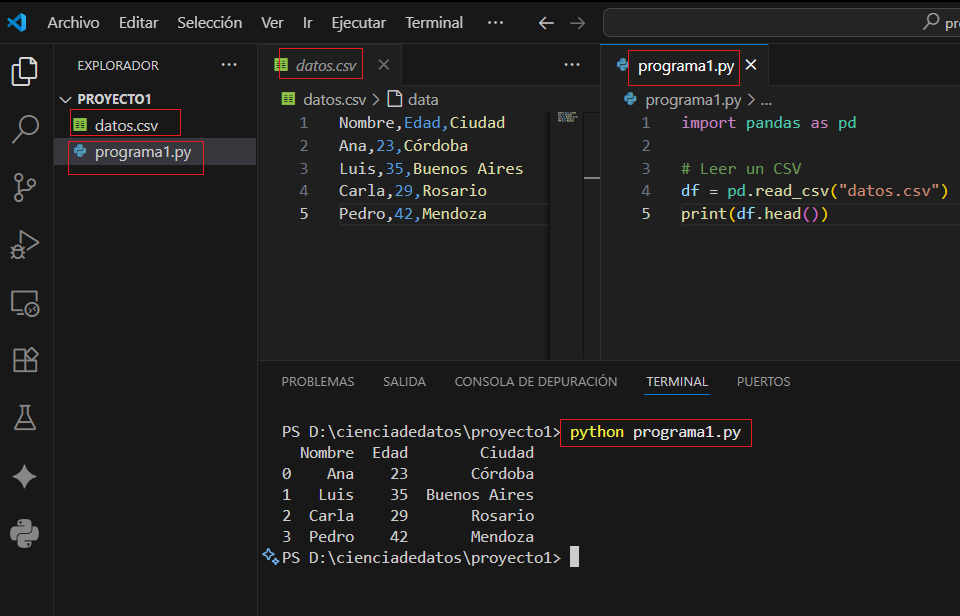Click the command center search box
This screenshot has height=616, width=960.
[x=780, y=22]
